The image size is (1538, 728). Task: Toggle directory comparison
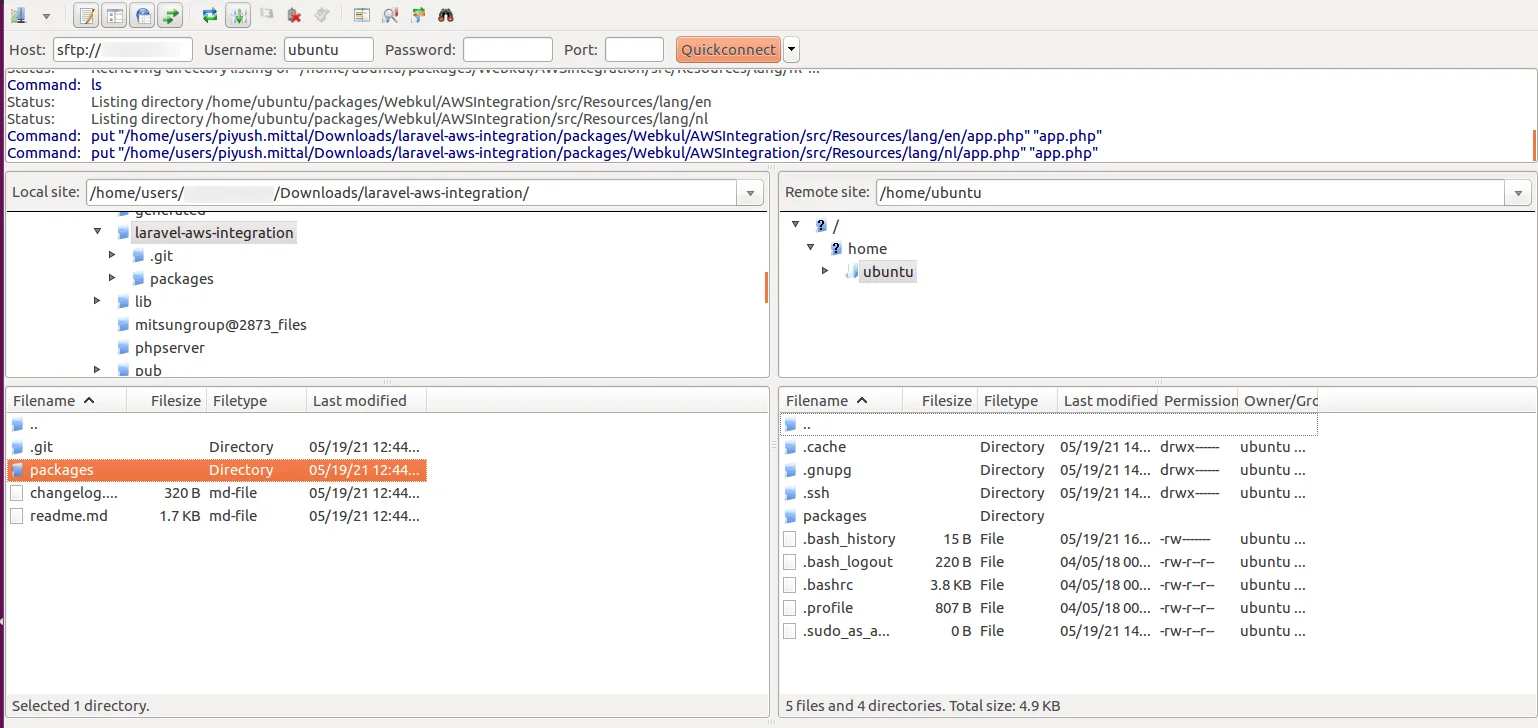[x=390, y=15]
